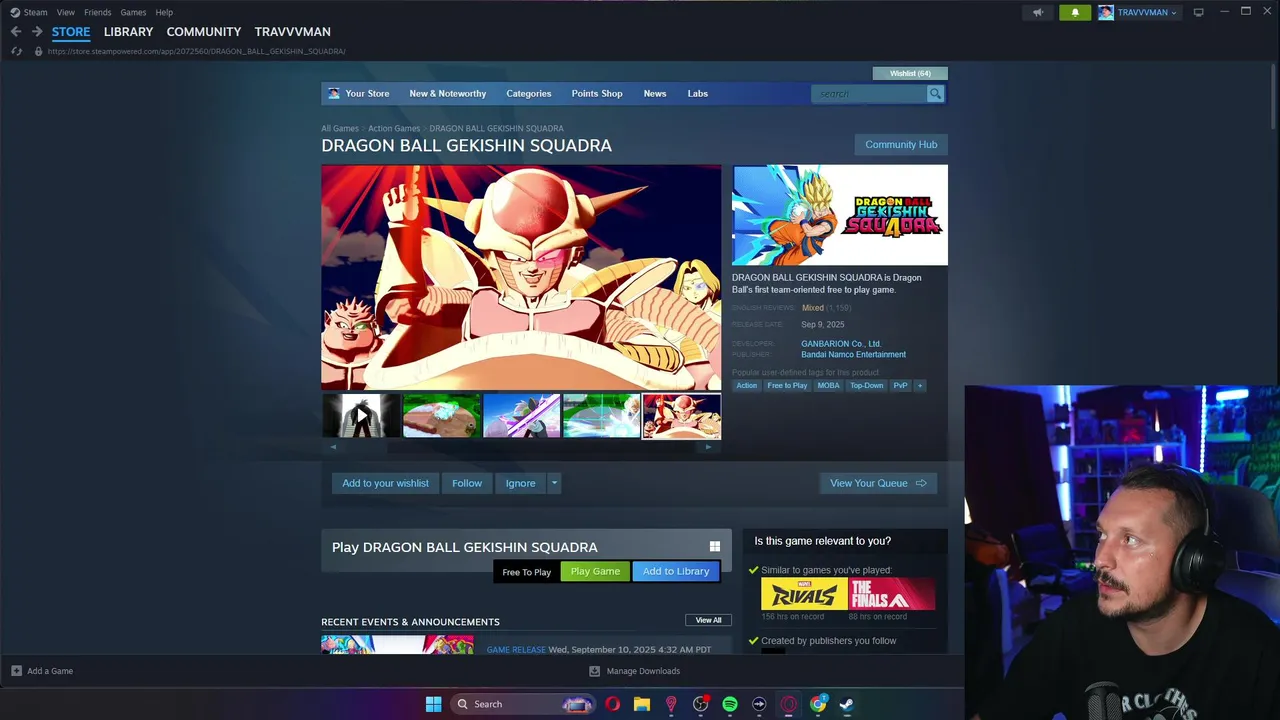The height and width of the screenshot is (720, 1280).
Task: Click the PvP tag
Action: pyautogui.click(x=900, y=386)
